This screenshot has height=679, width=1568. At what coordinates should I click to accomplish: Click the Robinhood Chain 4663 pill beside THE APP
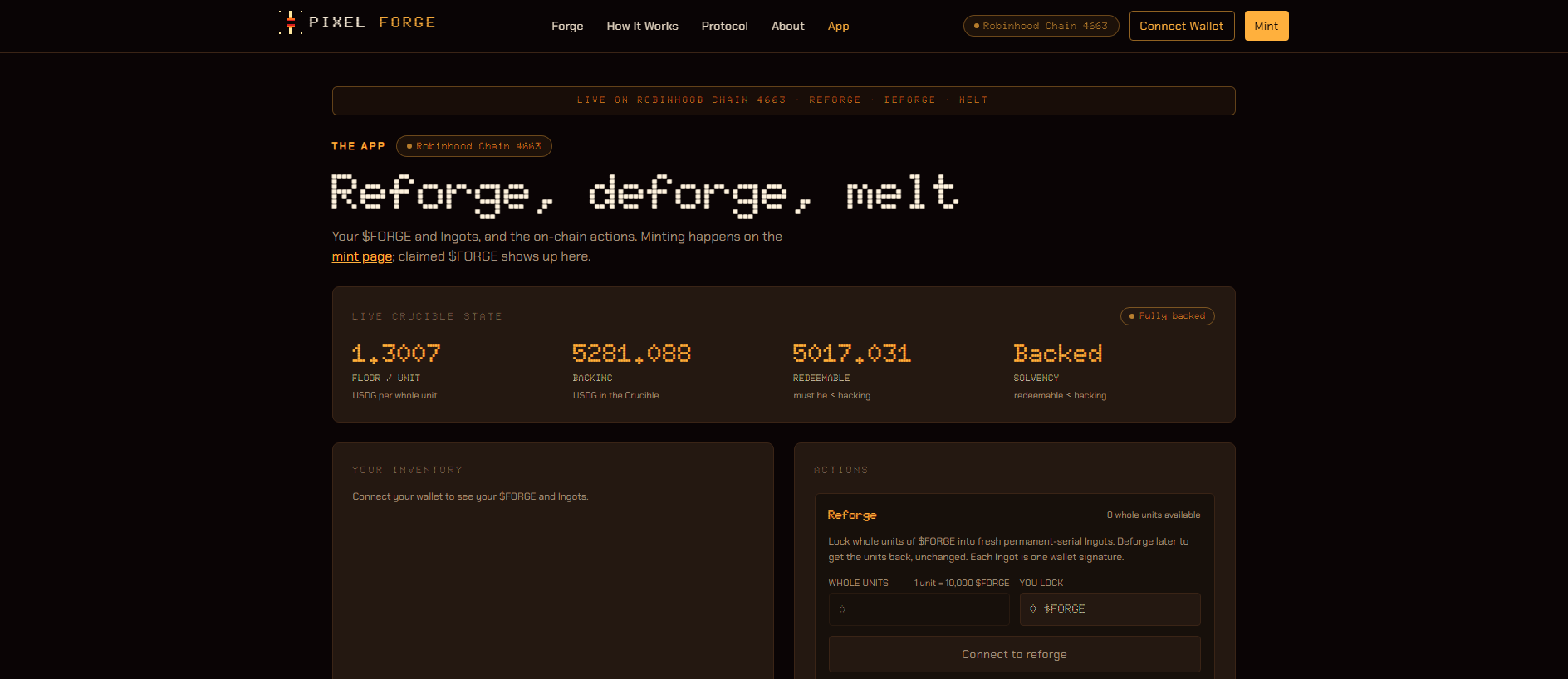[x=473, y=146]
